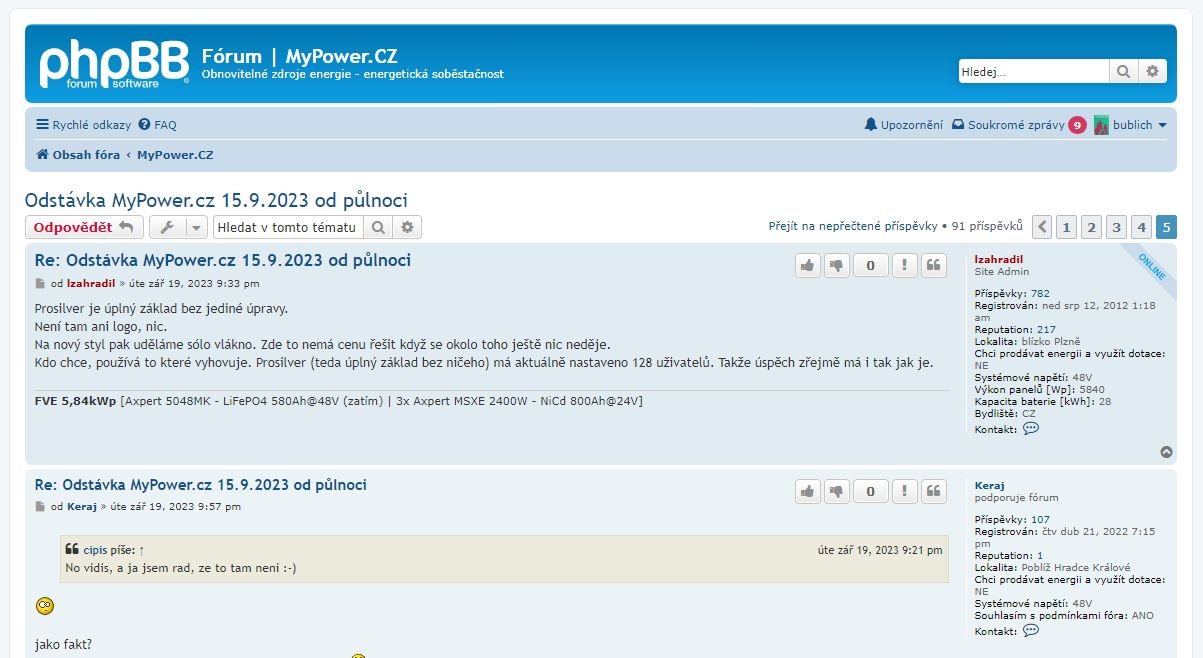The image size is (1203, 658).
Task: Open Soukromé zprávy inbox
Action: coord(1008,125)
